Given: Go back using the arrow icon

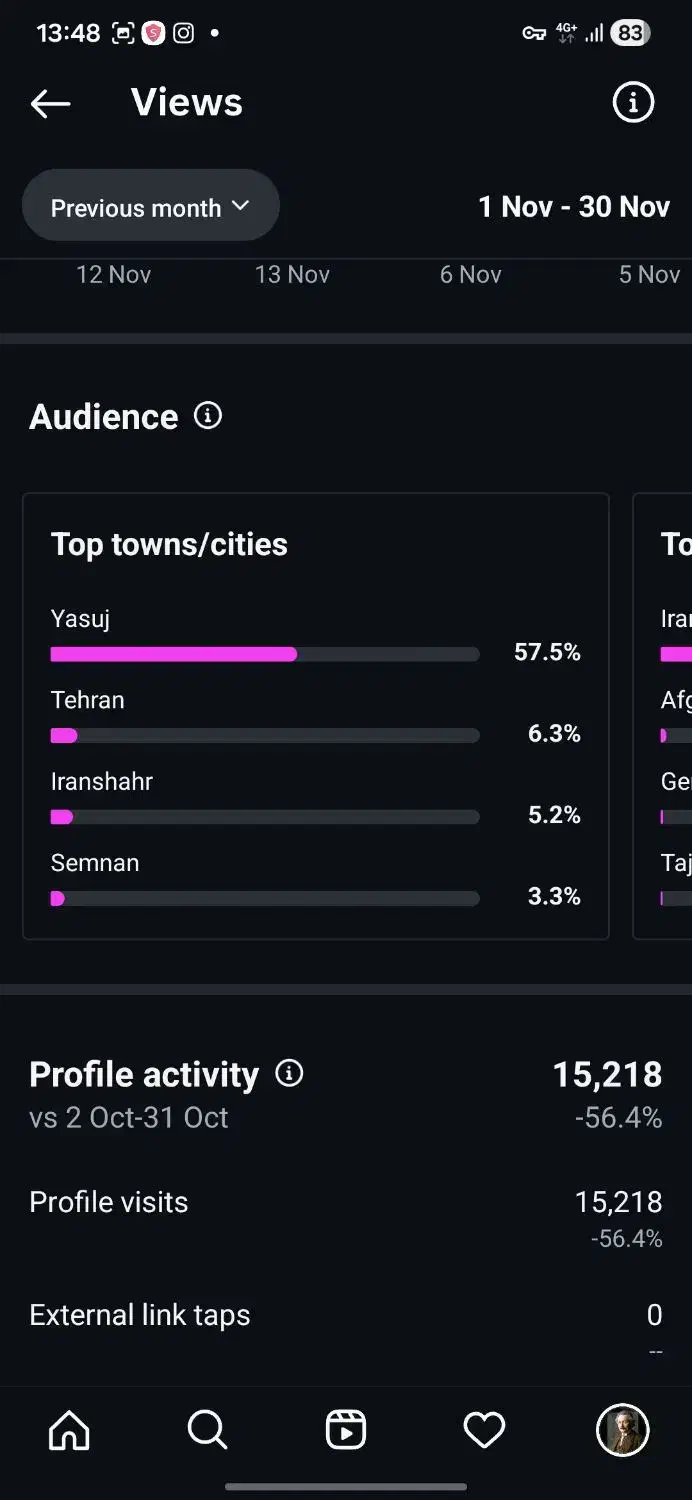Looking at the screenshot, I should (x=50, y=103).
